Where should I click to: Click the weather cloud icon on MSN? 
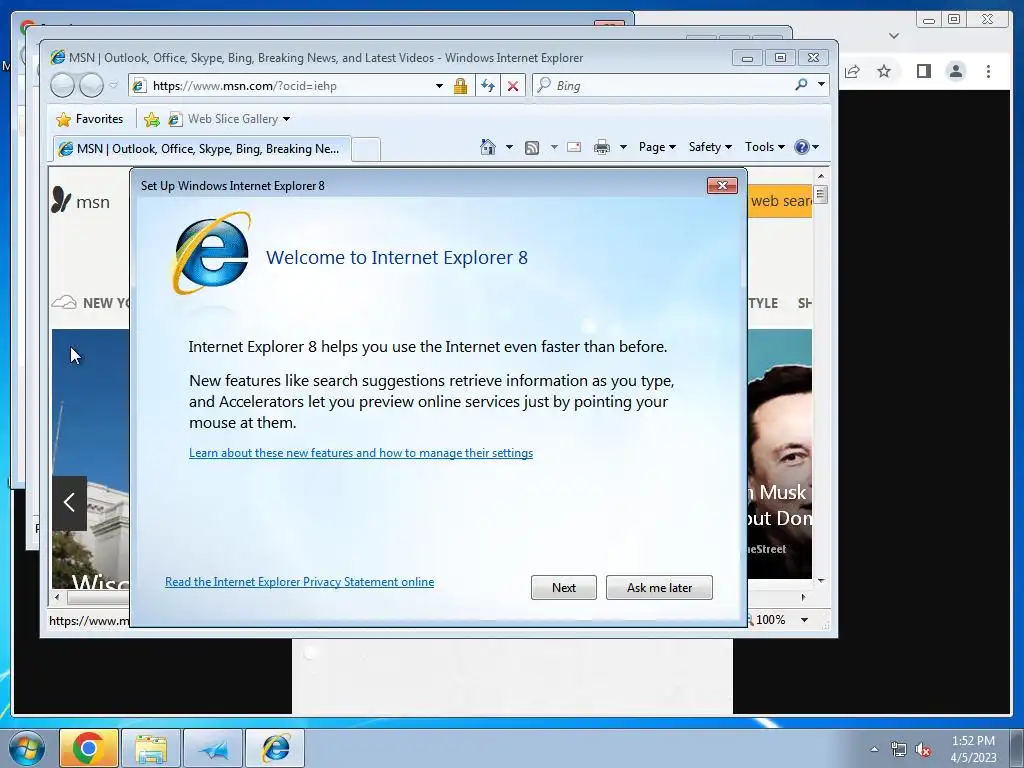click(64, 302)
